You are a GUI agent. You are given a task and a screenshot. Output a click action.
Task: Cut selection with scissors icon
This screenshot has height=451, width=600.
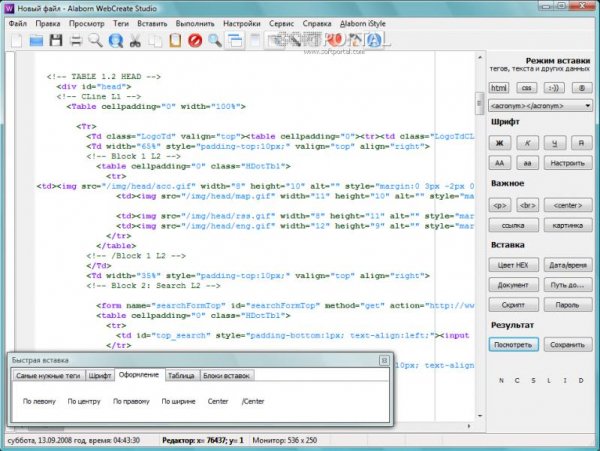pos(135,41)
